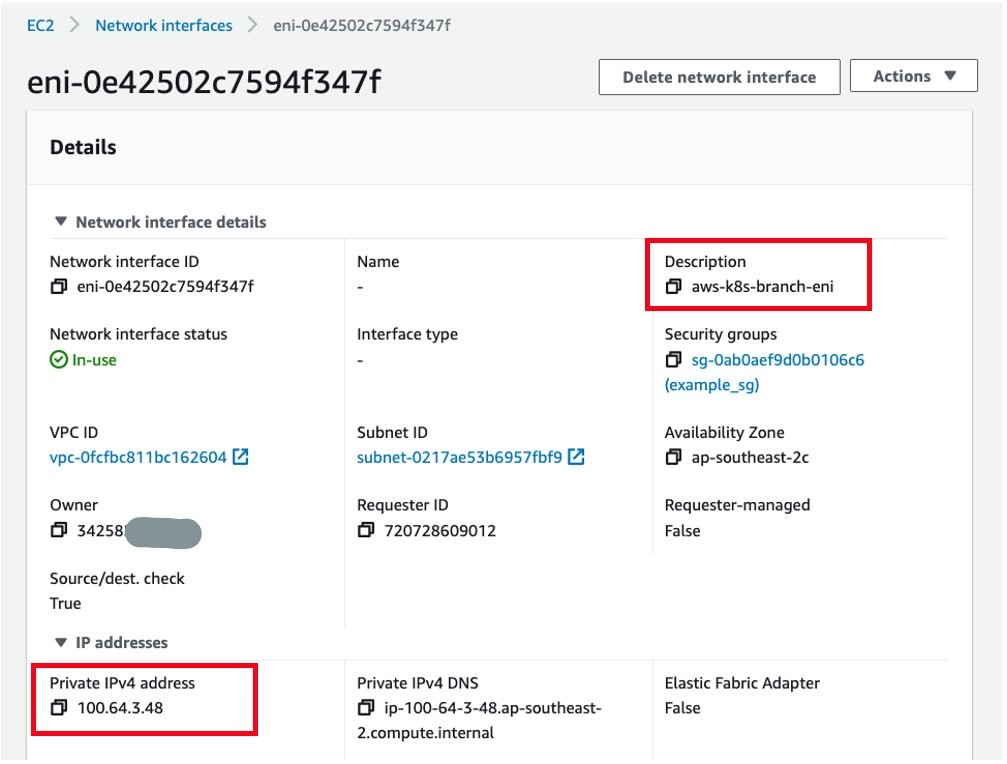Select IP value 100.64.3.48
1007x764 pixels.
click(120, 708)
